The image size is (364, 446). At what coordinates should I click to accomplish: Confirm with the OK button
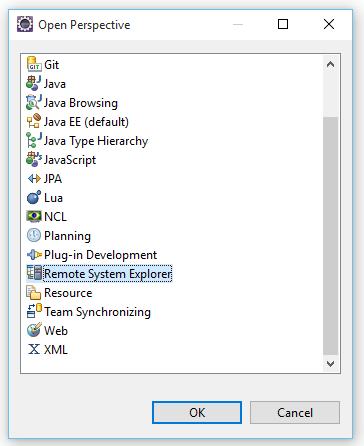197,413
